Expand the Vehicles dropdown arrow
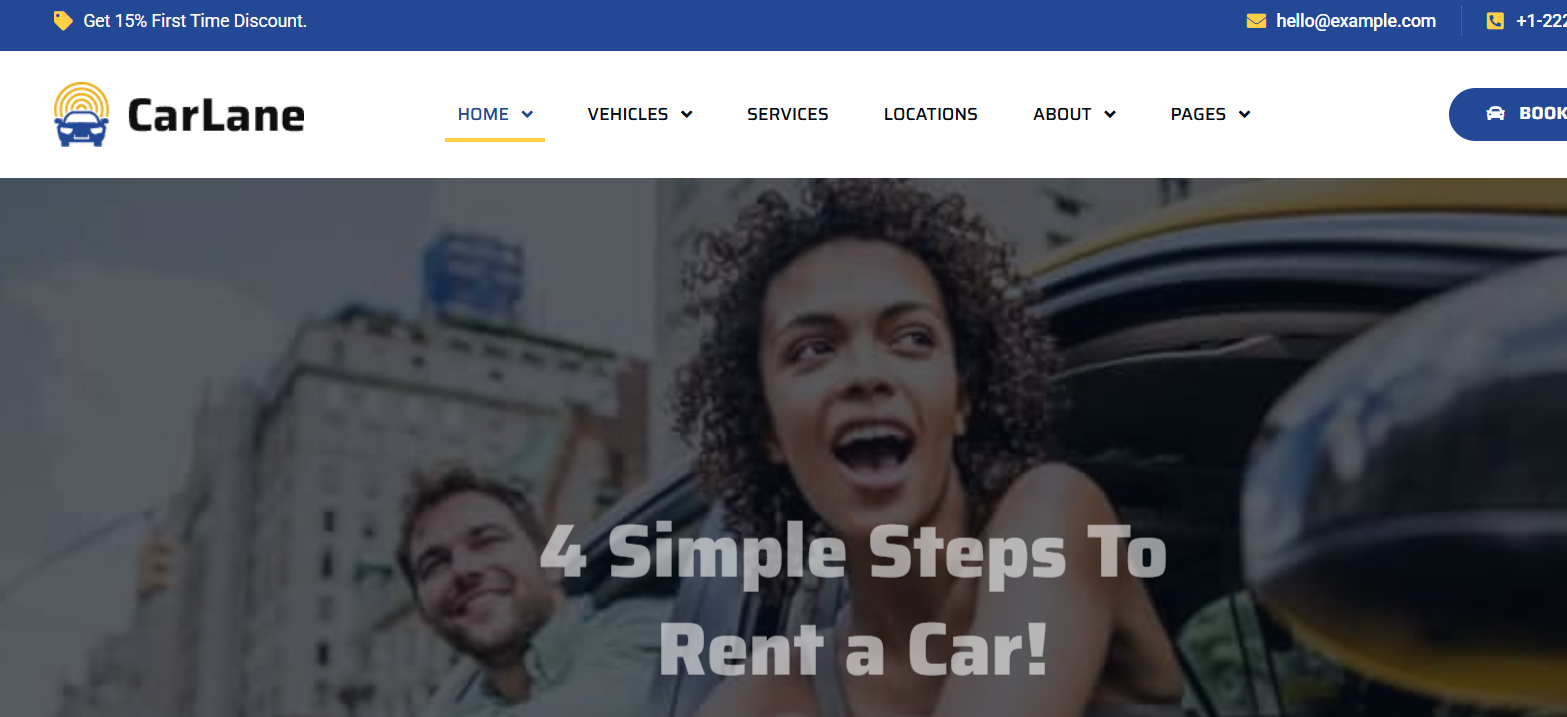Viewport: 1567px width, 717px height. [x=687, y=115]
